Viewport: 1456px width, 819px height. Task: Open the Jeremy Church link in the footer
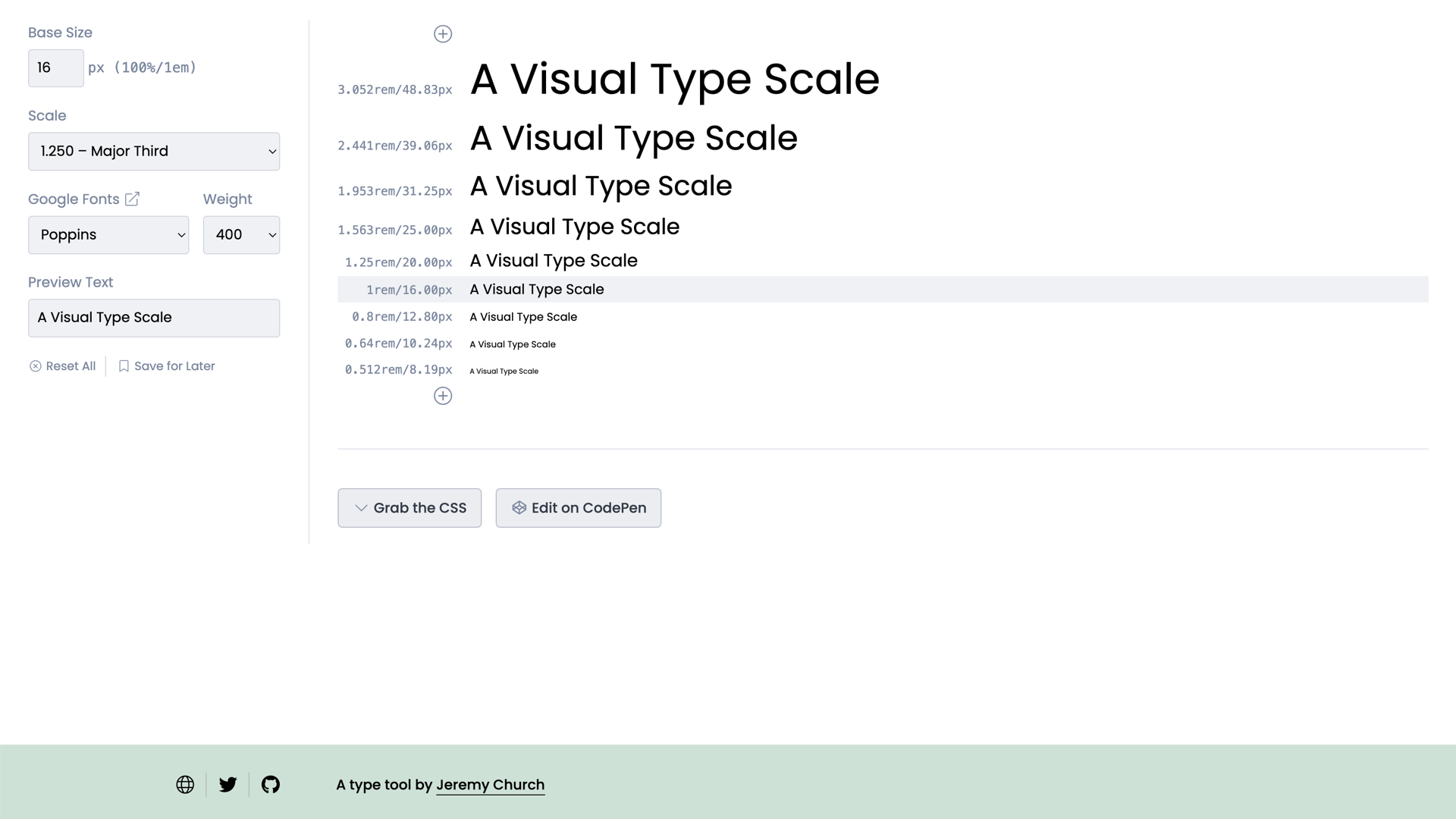pos(490,784)
